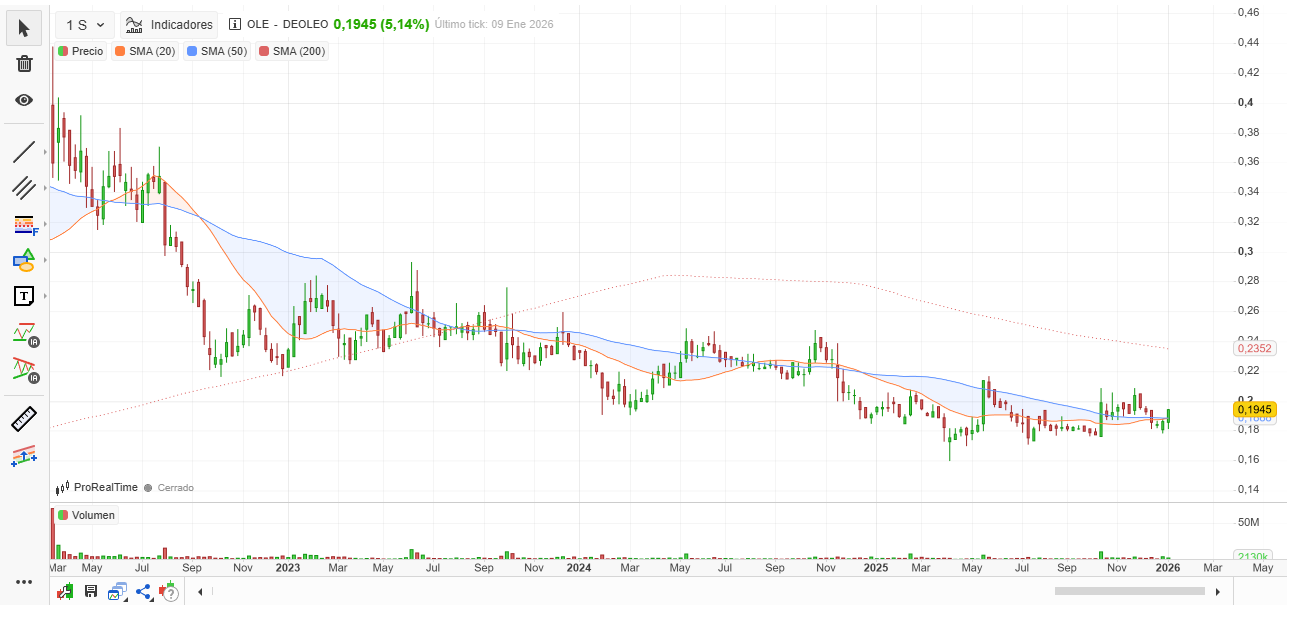Open the geometric shapes drawing tool

coord(24,261)
